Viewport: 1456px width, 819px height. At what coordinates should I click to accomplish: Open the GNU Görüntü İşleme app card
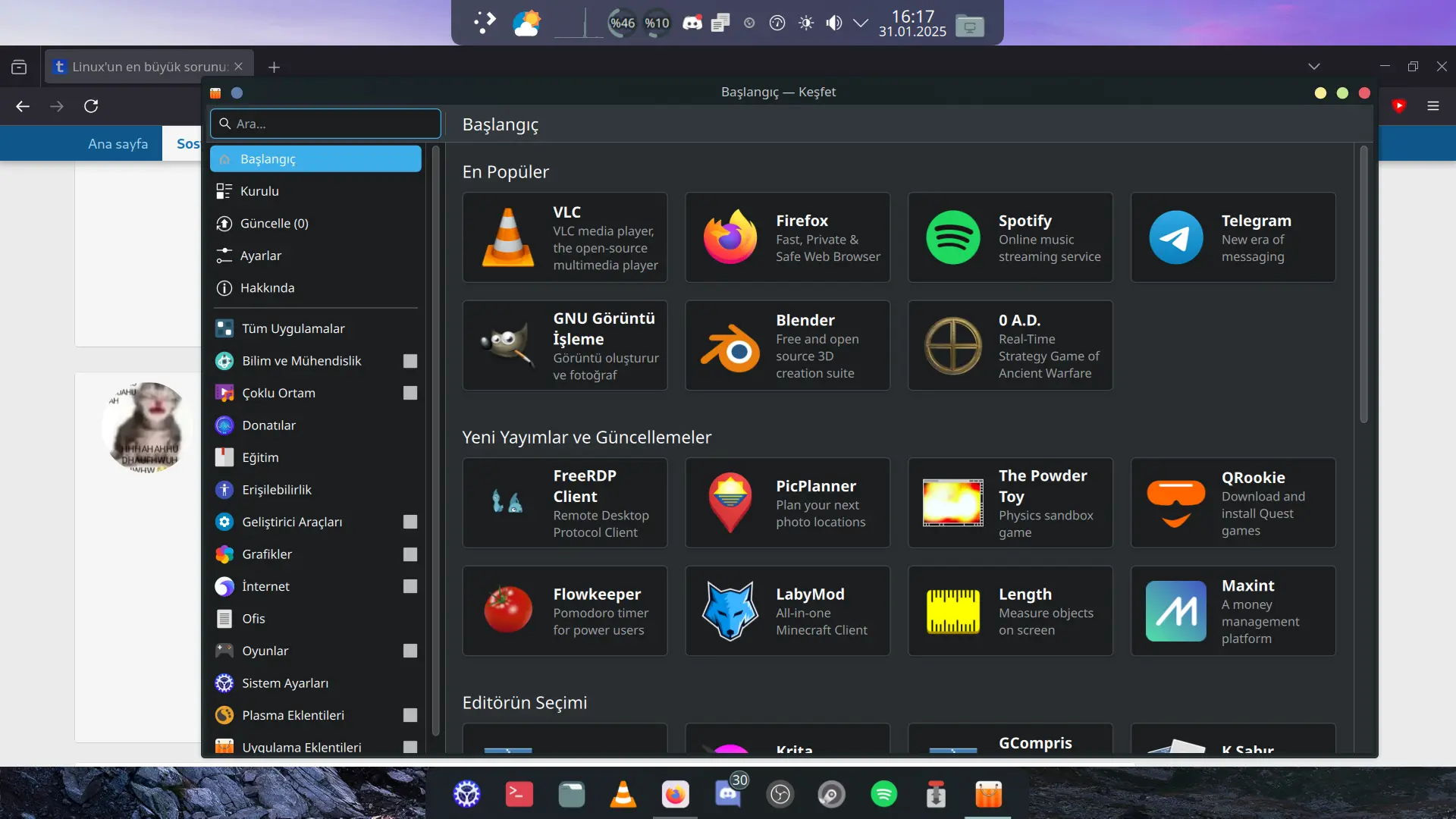pos(565,346)
